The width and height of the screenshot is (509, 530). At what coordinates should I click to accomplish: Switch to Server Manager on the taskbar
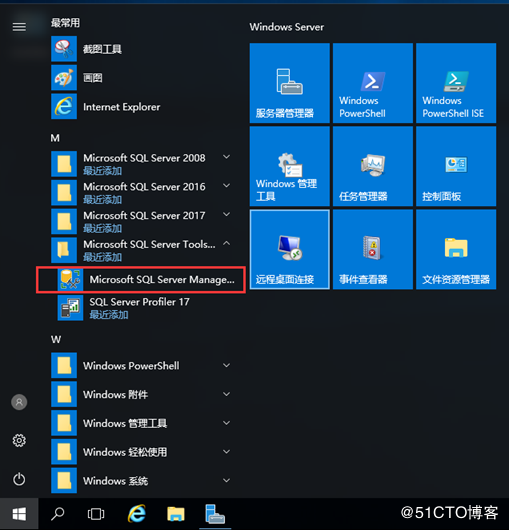[x=215, y=514]
